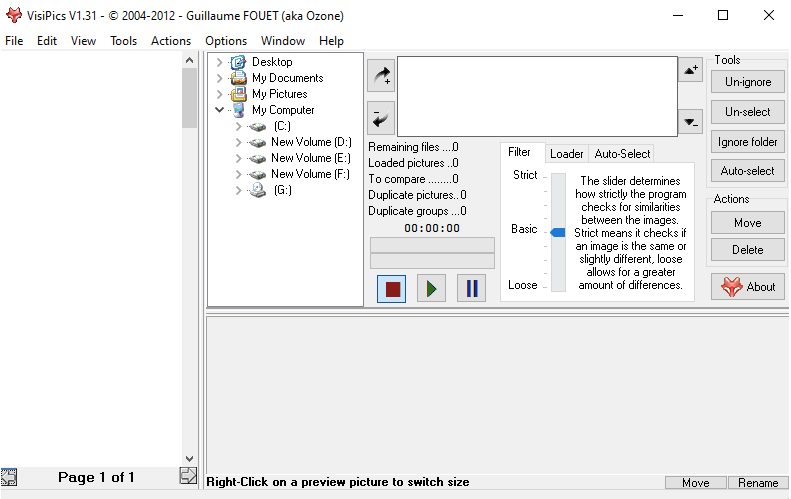Open the View menu

pos(83,41)
